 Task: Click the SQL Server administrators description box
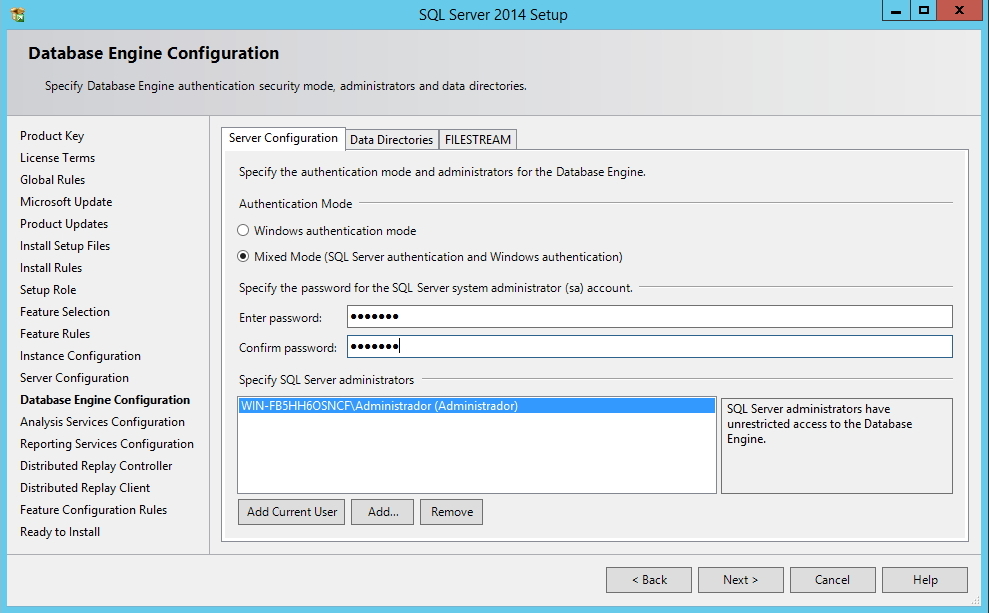click(837, 445)
